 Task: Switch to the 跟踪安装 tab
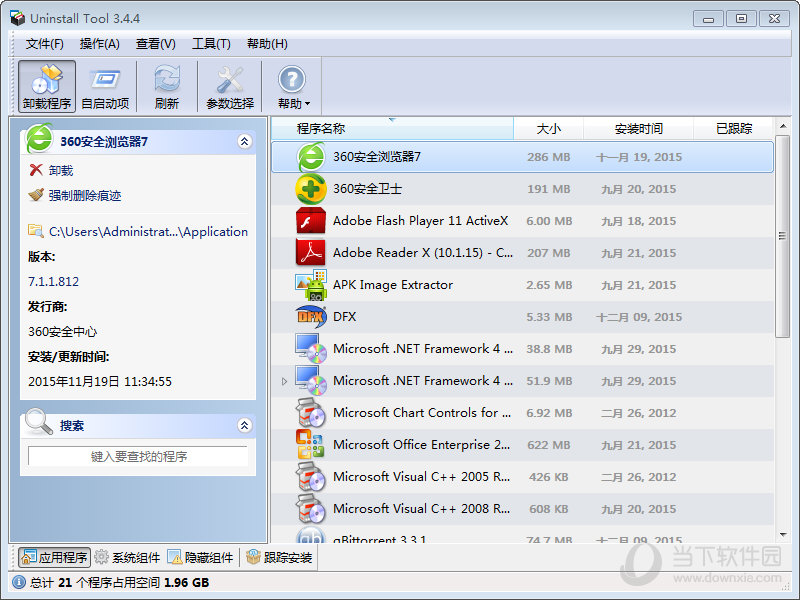(279, 557)
